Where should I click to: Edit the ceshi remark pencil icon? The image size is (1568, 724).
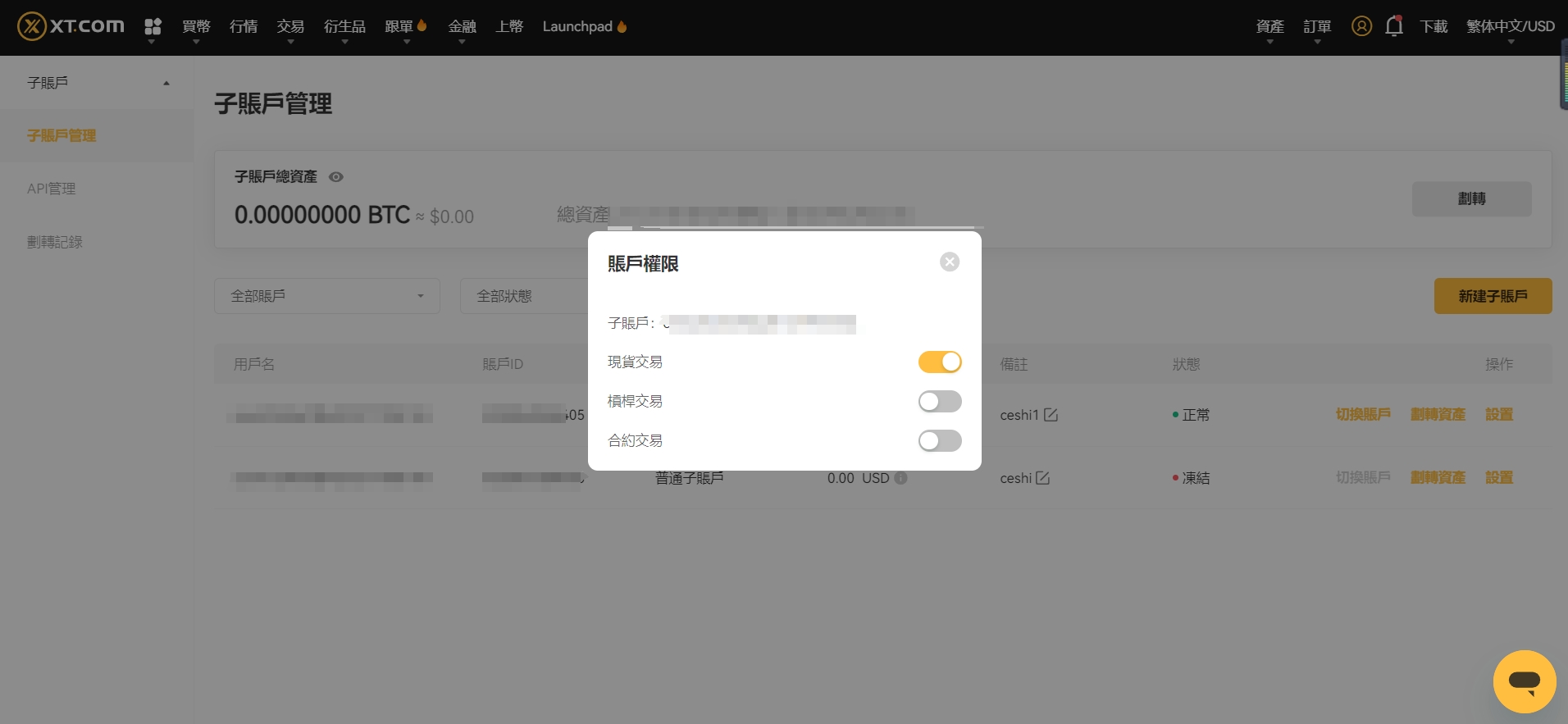(1043, 478)
